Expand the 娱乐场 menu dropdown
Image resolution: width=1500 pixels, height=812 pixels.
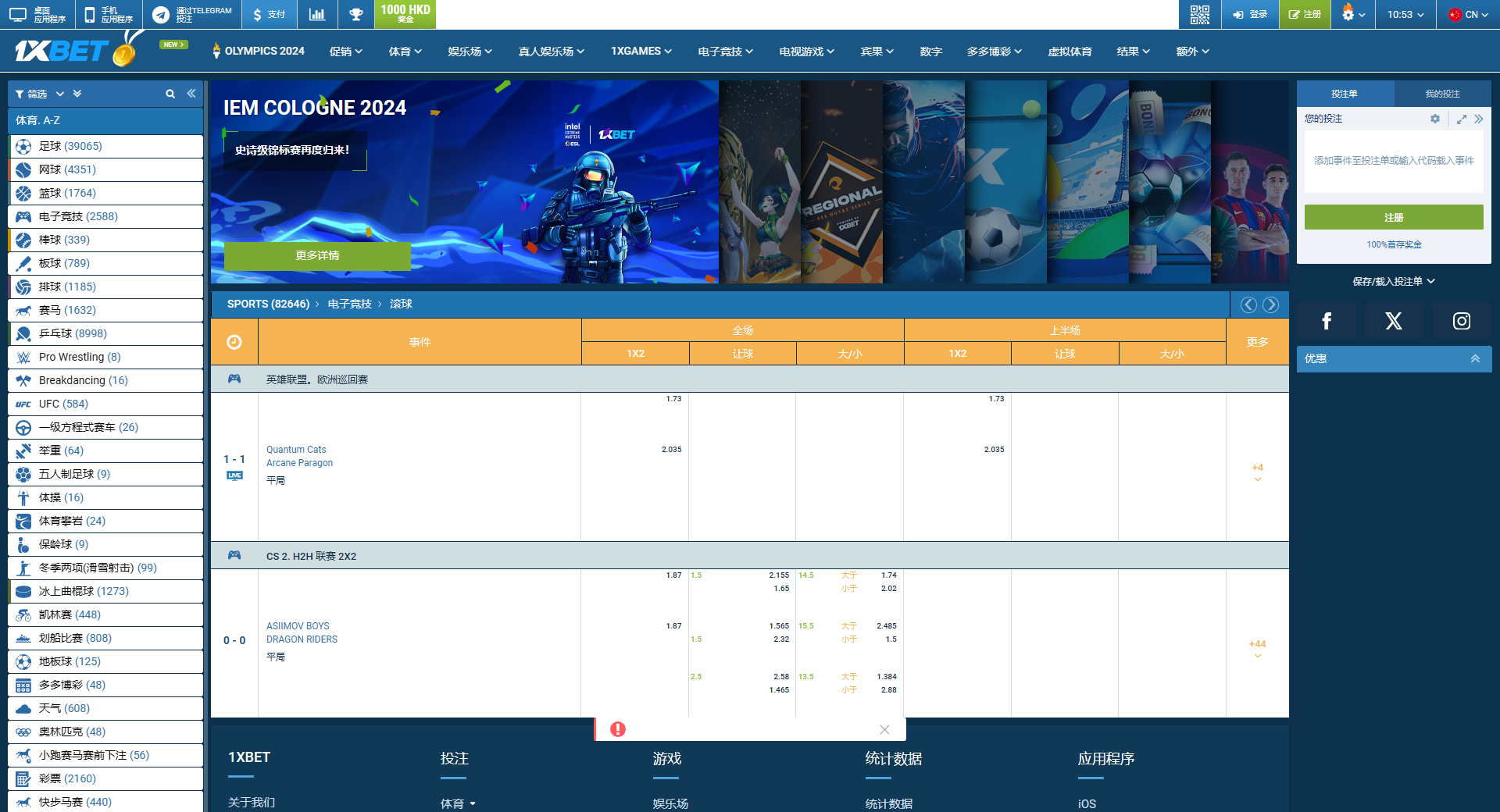click(470, 52)
